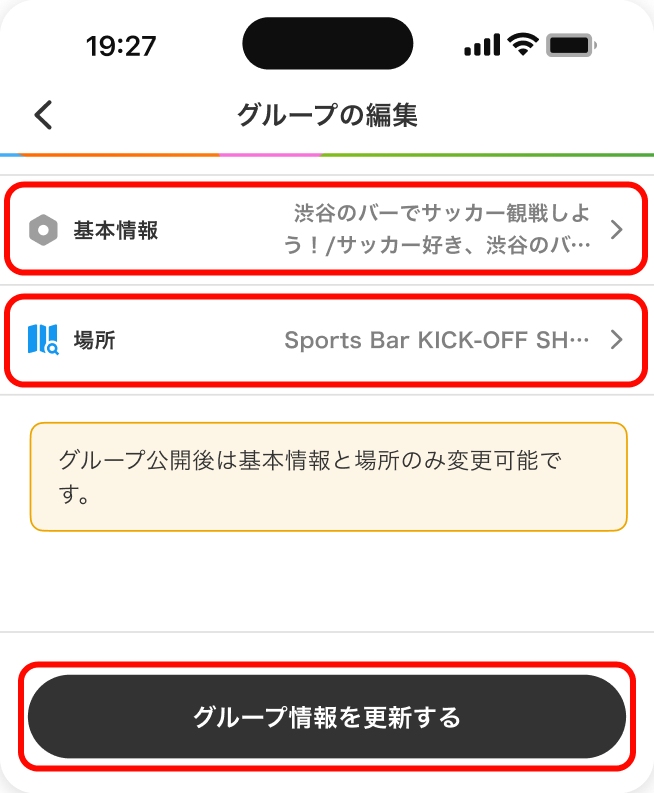654x793 pixels.
Task: Tap the back arrow icon
Action: (x=43, y=115)
